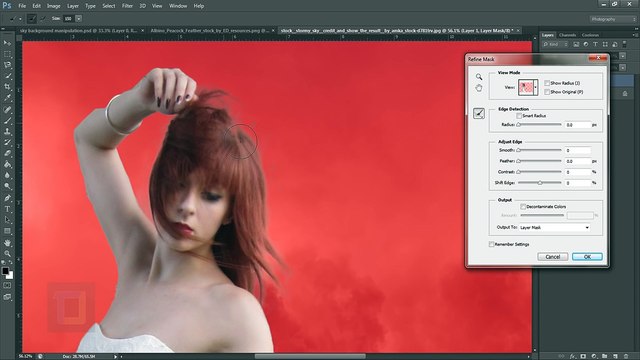Click the Contrast value input field
The image size is (640, 360).
point(578,172)
